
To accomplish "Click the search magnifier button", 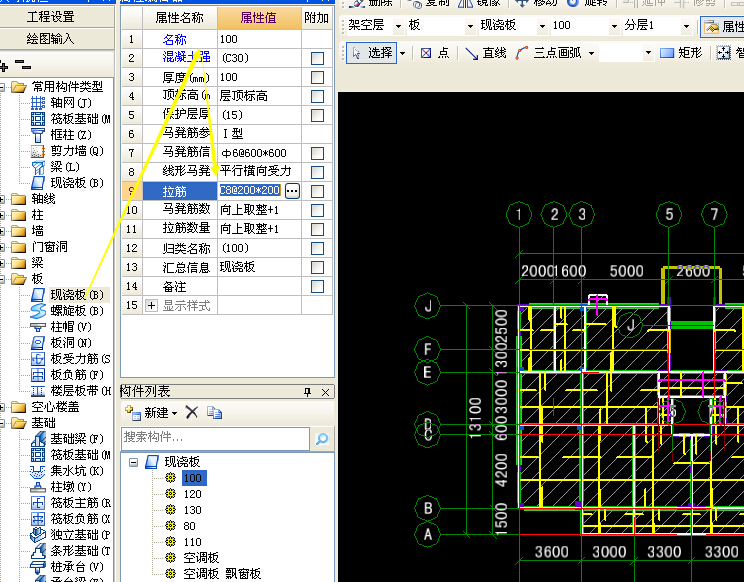I will pyautogui.click(x=322, y=439).
